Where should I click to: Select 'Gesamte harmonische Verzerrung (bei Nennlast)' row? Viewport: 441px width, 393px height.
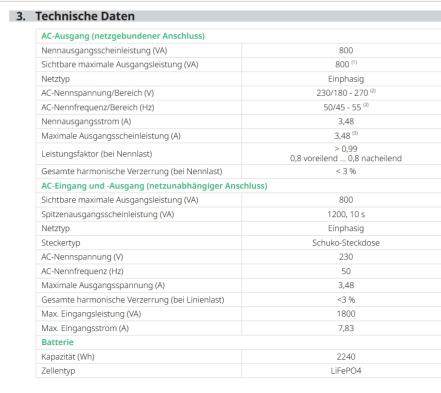238,171
